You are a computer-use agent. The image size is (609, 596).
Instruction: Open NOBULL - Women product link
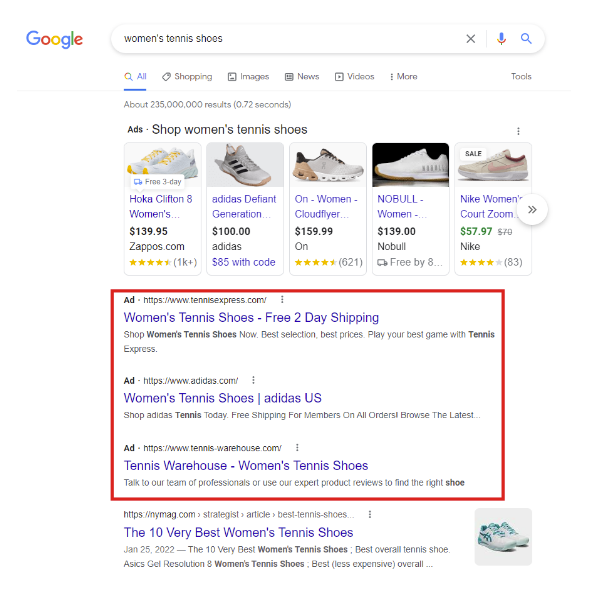[402, 207]
